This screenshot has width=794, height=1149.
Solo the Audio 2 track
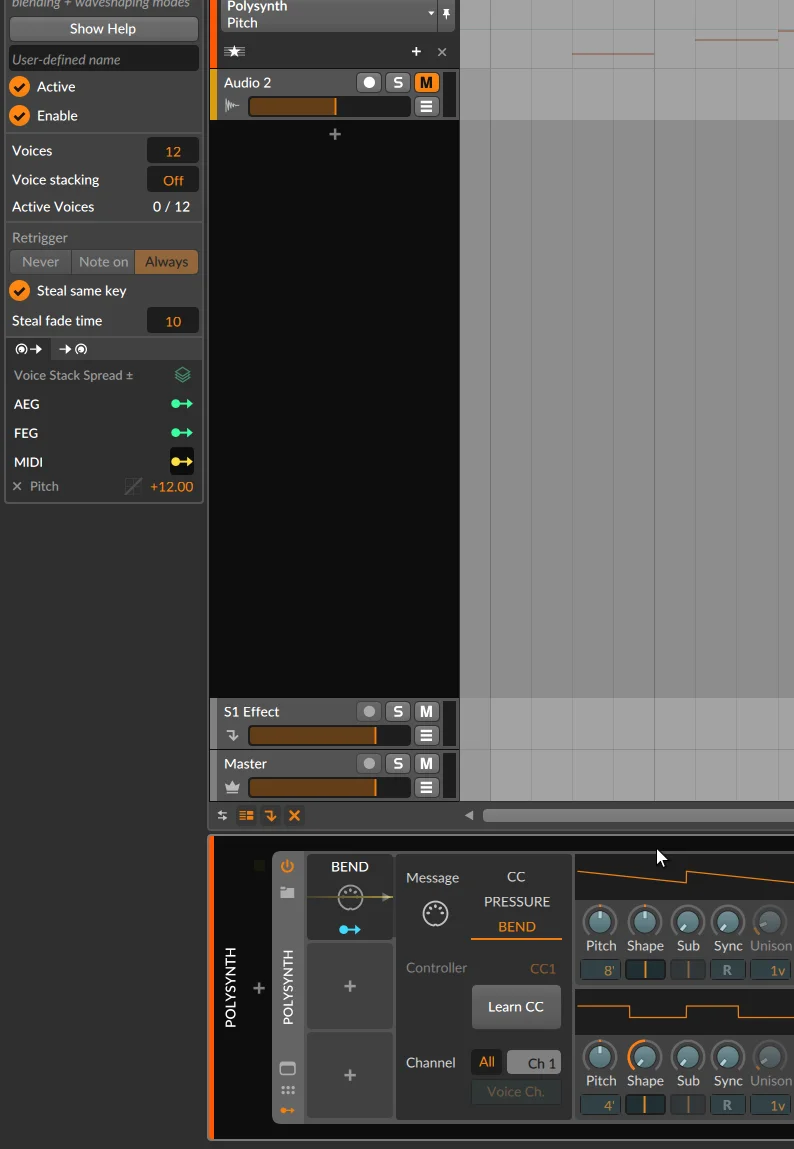coord(398,82)
